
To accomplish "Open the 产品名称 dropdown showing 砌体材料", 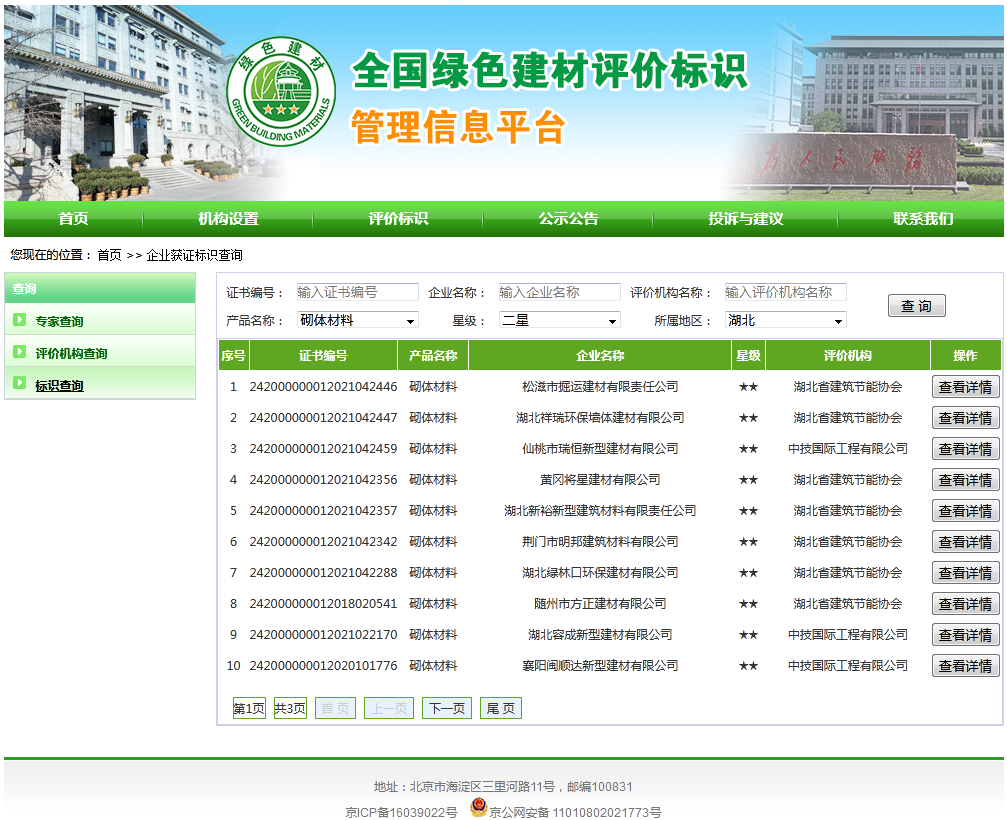I will point(357,320).
